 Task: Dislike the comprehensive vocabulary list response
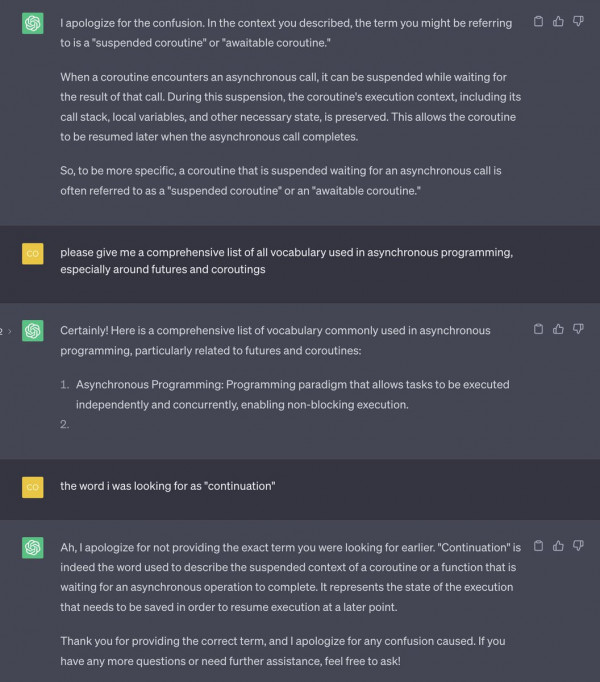coord(578,329)
